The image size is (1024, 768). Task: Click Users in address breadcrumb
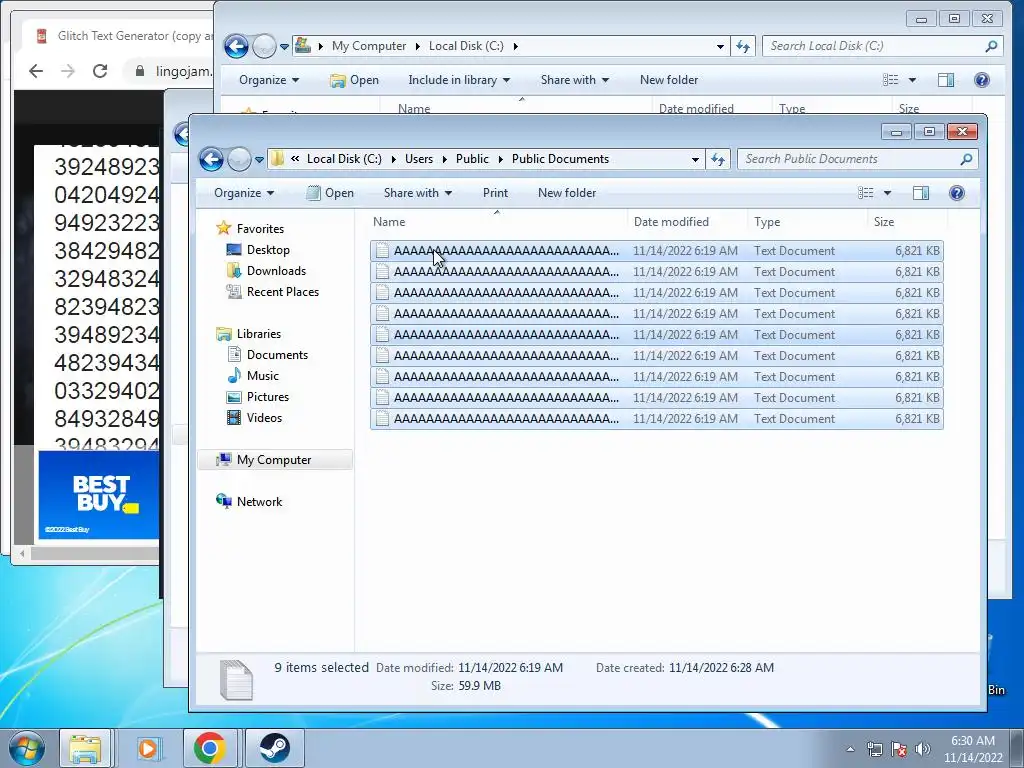click(x=419, y=159)
